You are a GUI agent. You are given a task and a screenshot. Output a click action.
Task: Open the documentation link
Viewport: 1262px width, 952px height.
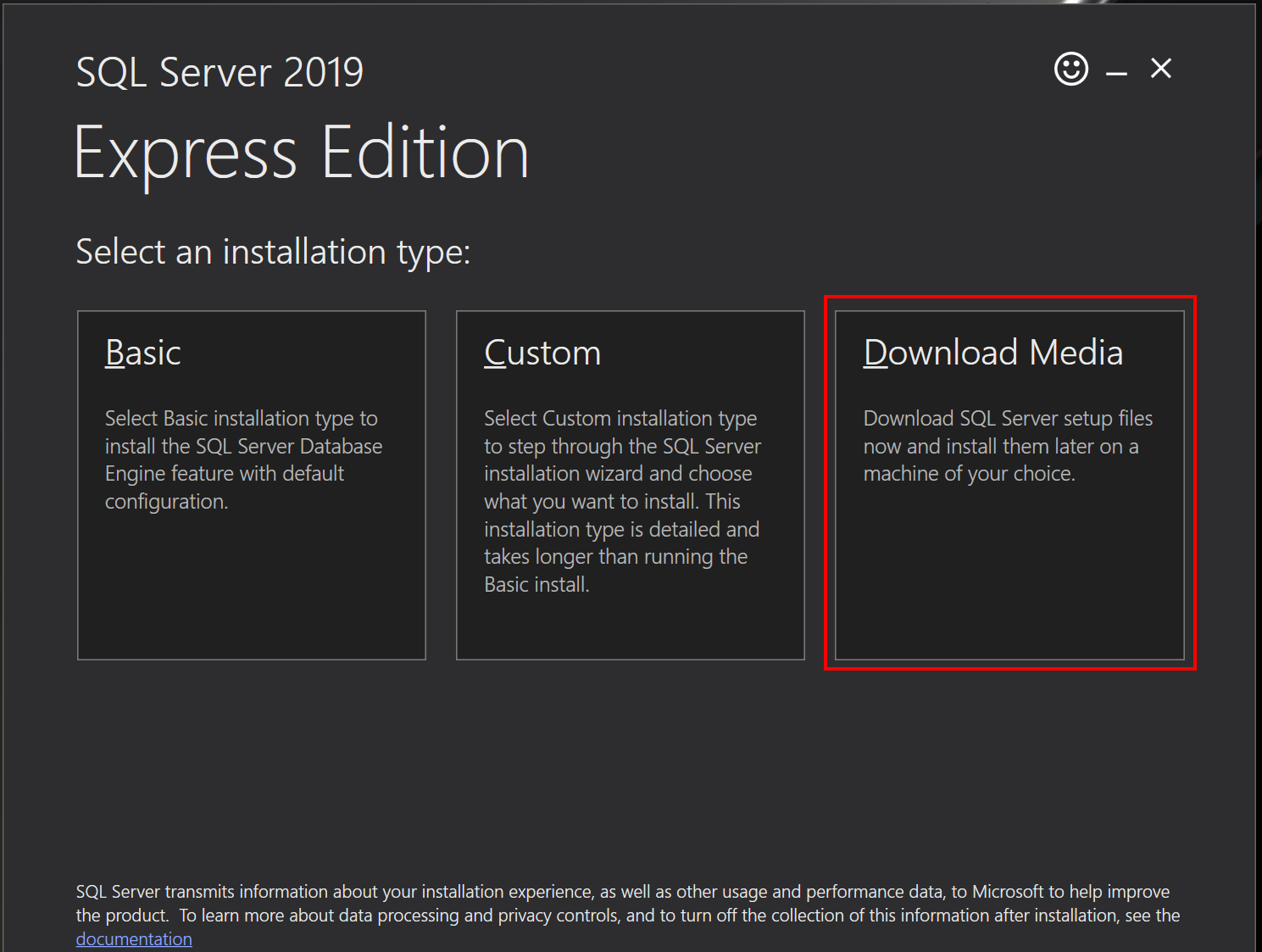[134, 939]
